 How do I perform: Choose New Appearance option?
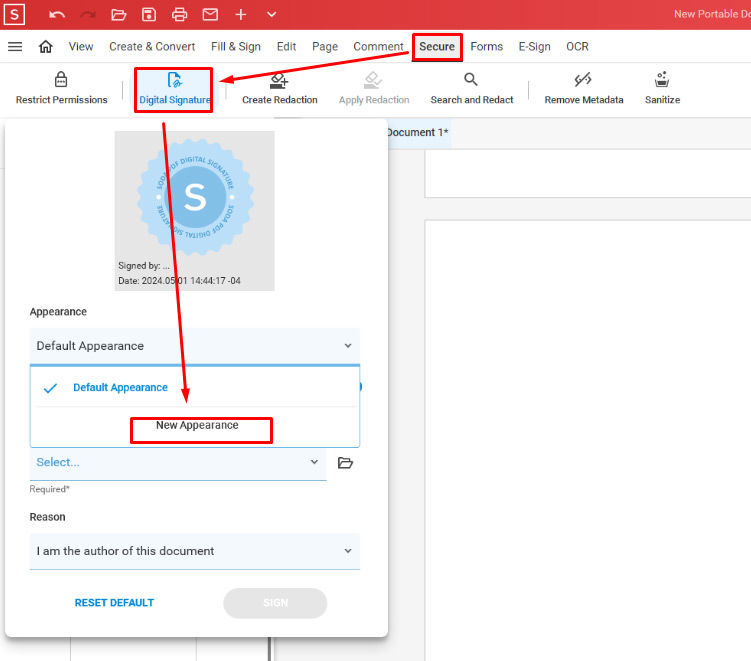[x=197, y=425]
